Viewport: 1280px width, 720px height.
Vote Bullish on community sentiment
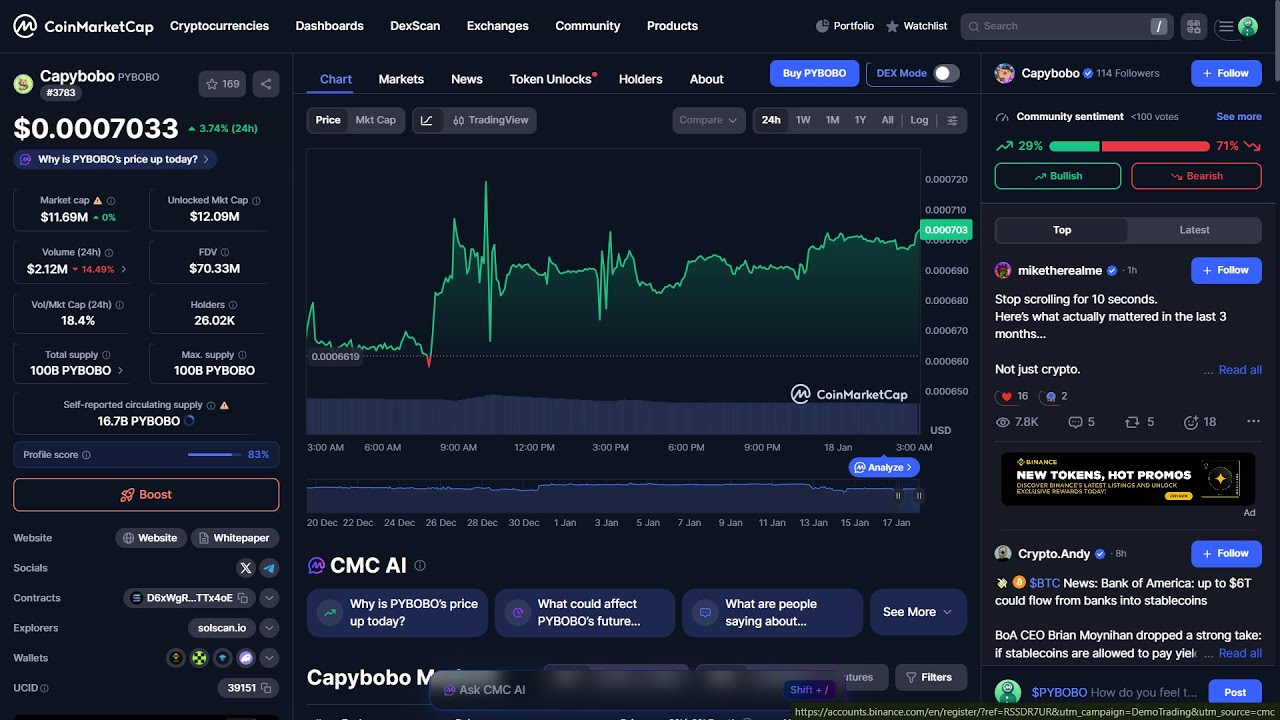[1058, 176]
